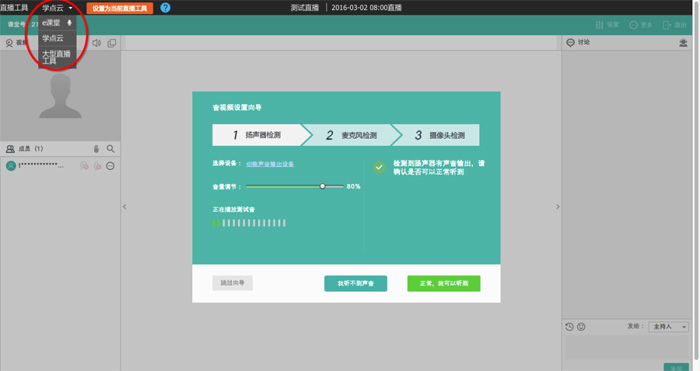The image size is (700, 371).
Task: Click the discussion chat bubble icon
Action: coord(570,42)
